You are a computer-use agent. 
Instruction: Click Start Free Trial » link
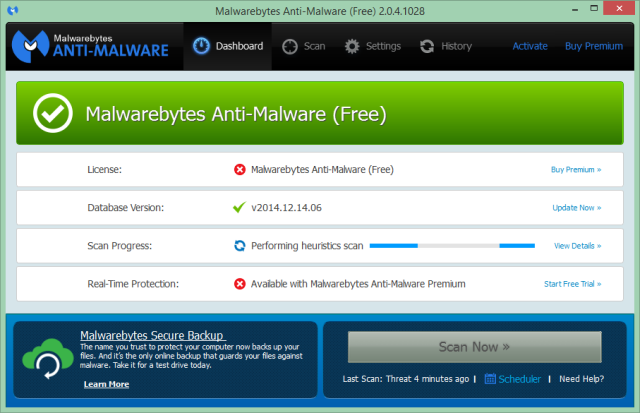[x=573, y=284]
